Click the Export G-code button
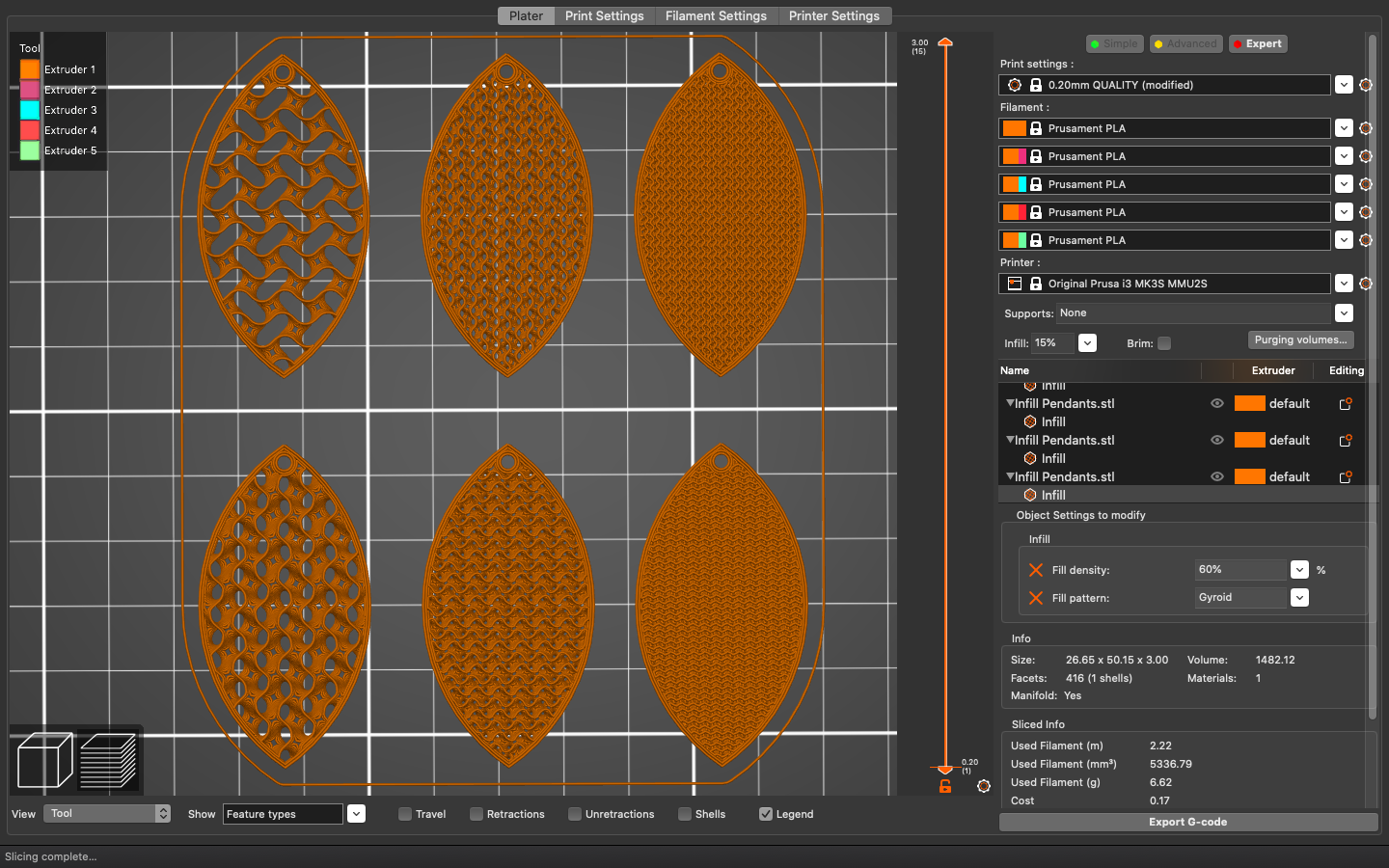The image size is (1389, 868). [1187, 822]
